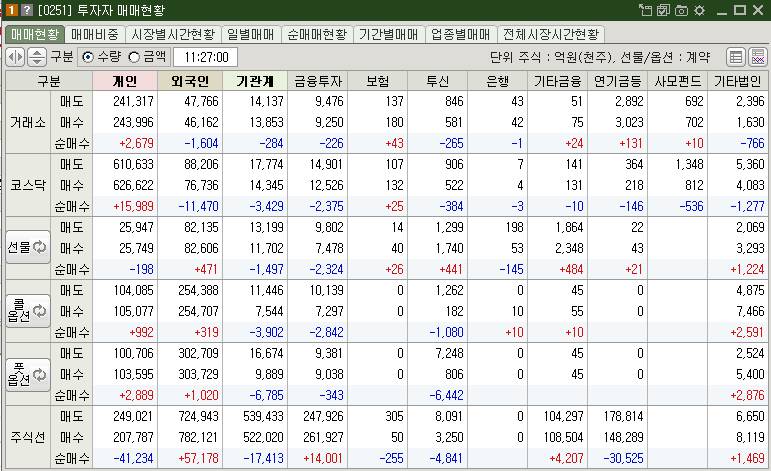Click the +1,224 기타법인 선물 net value
This screenshot has width=771, height=471.
pyautogui.click(x=747, y=269)
